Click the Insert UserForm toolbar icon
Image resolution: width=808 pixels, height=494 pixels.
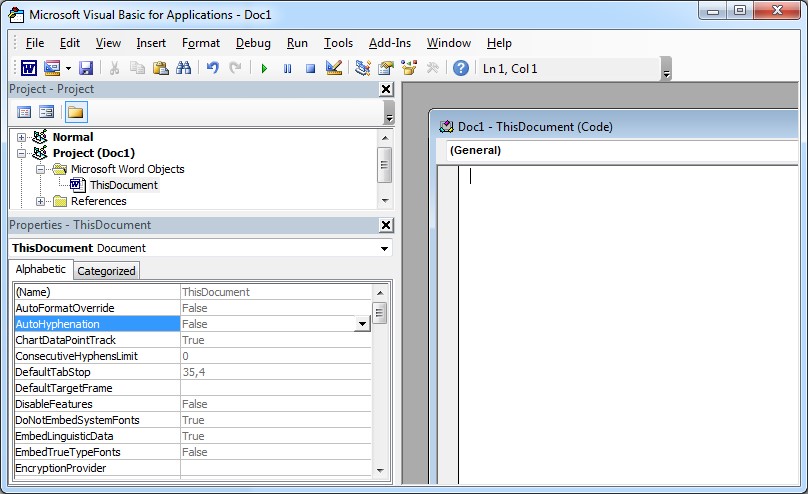click(x=52, y=68)
